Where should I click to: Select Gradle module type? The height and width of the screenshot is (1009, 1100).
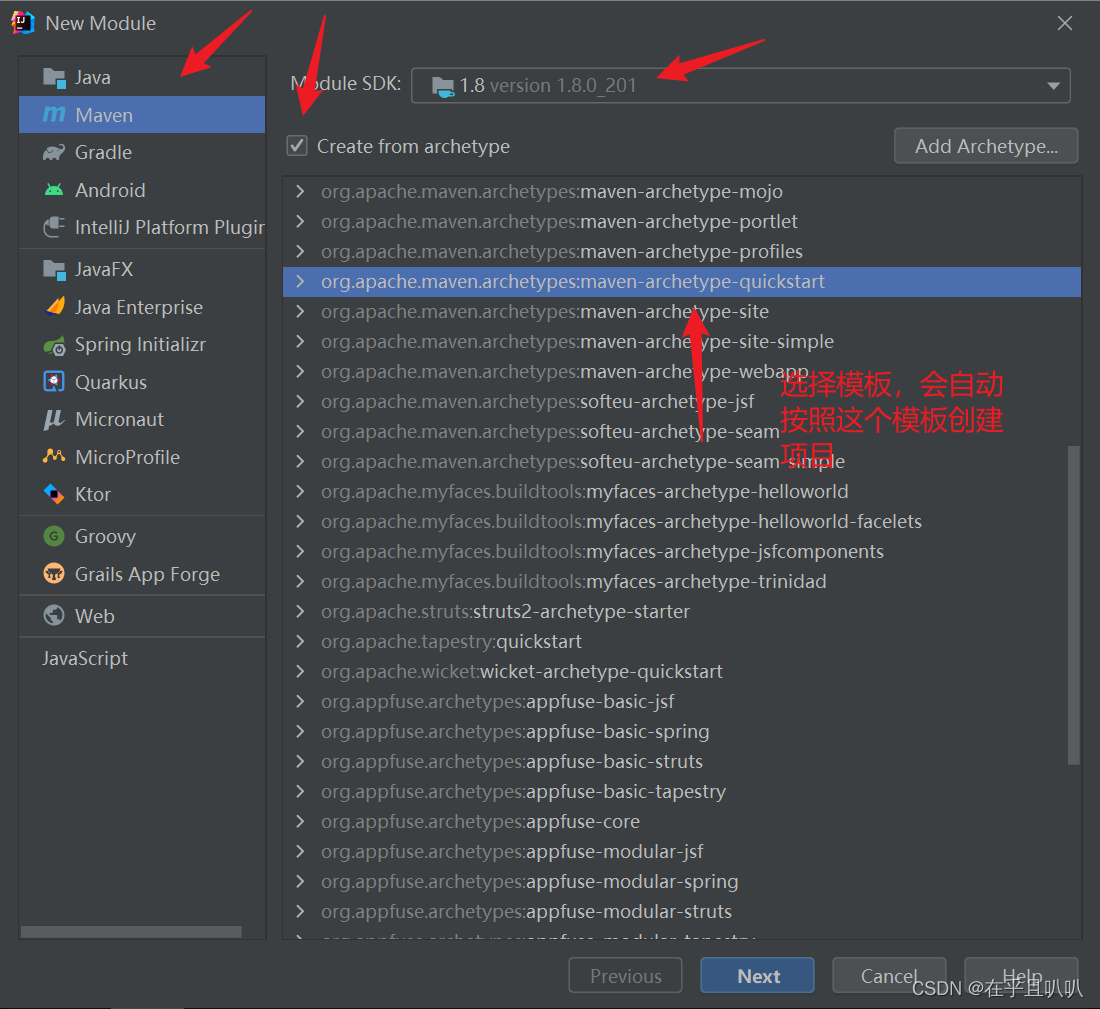[142, 152]
